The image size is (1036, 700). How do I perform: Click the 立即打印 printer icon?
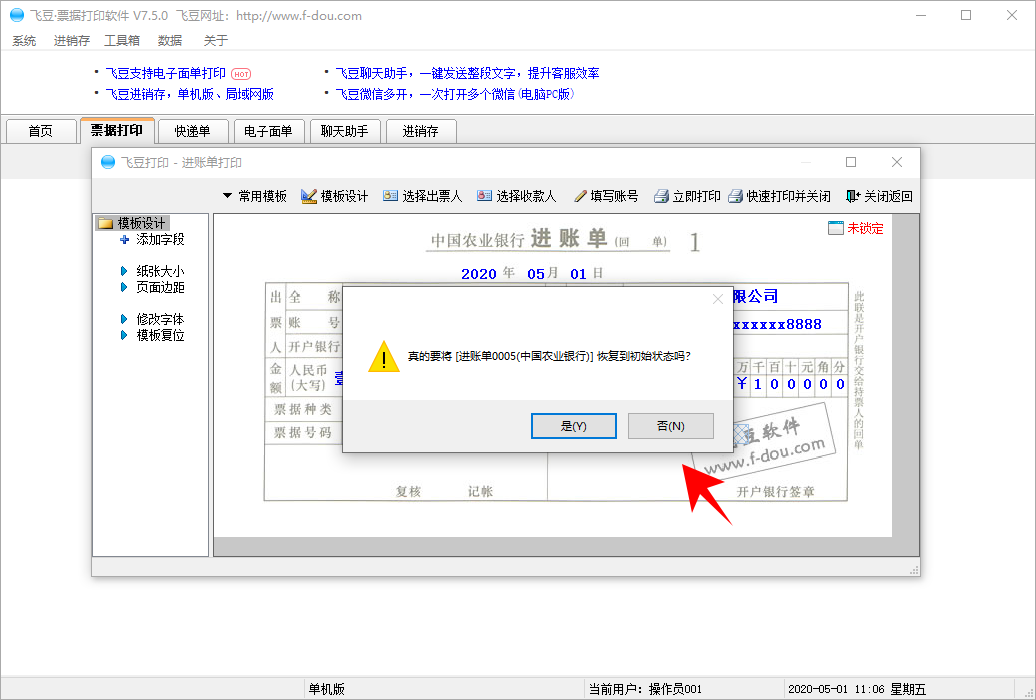661,196
